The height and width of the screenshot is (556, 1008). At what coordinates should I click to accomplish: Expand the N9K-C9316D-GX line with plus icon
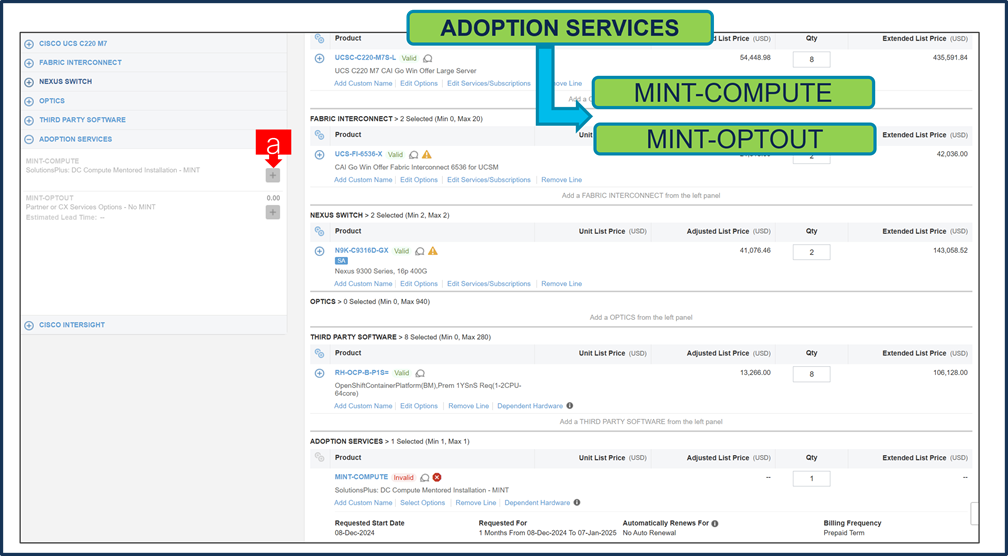click(x=320, y=251)
